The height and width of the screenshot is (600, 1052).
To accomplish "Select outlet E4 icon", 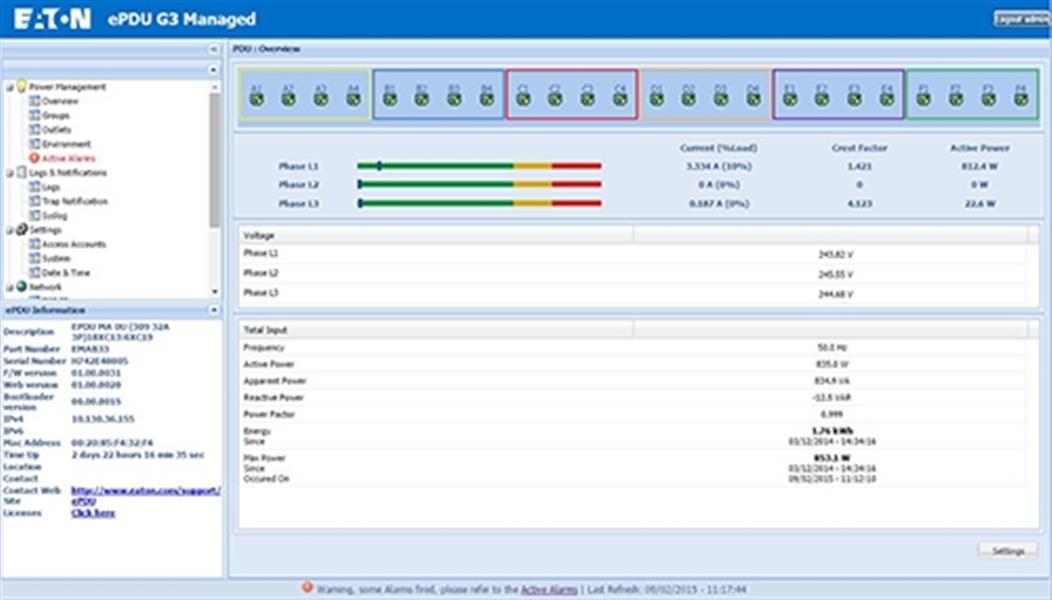I will [x=888, y=99].
